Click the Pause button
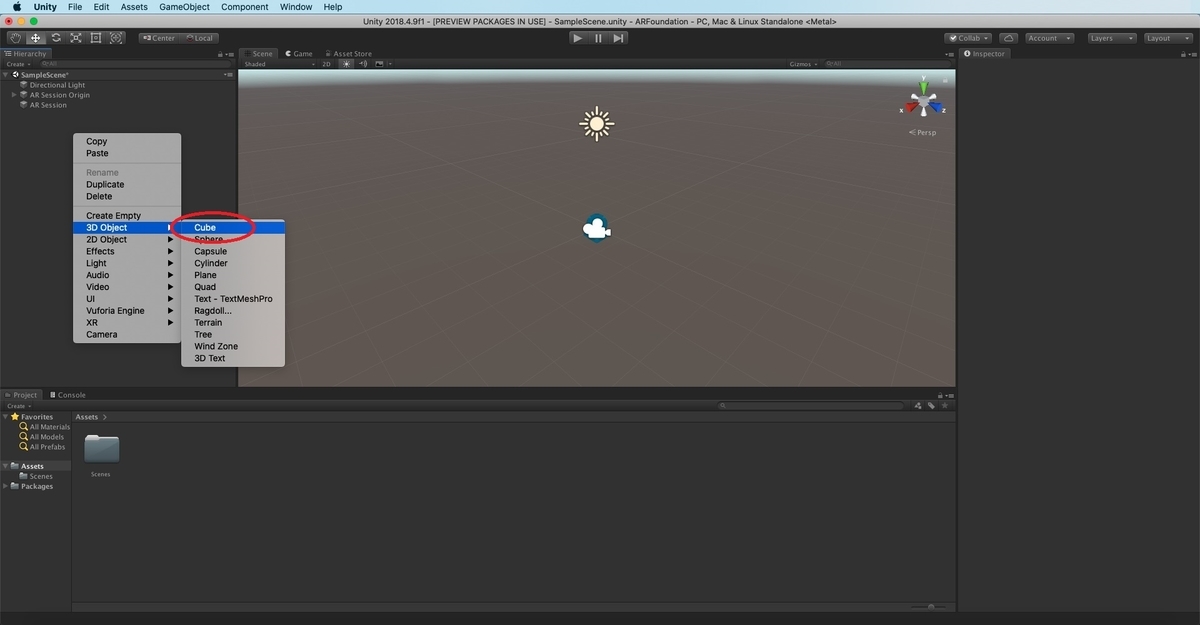Screen dimensions: 1200x625 coord(598,38)
